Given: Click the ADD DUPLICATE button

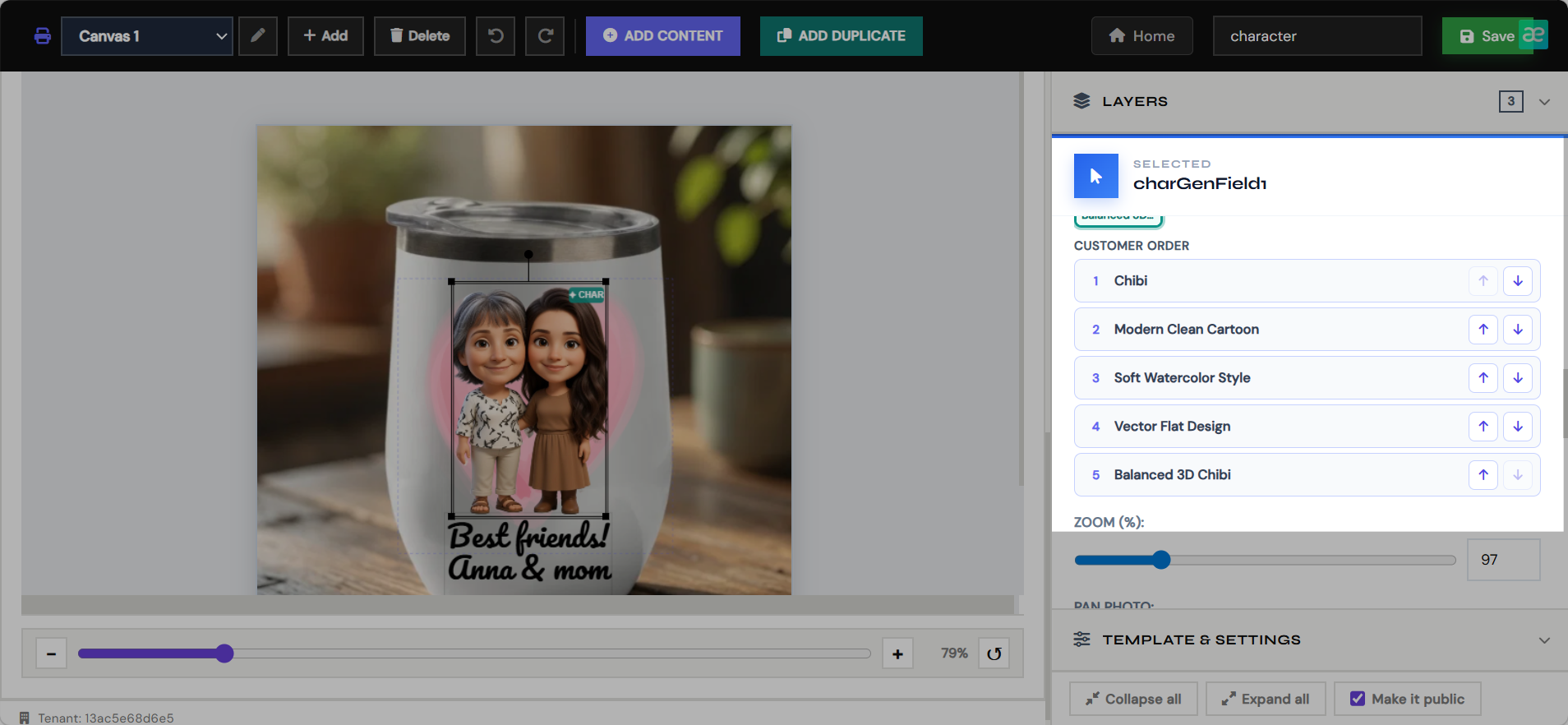Looking at the screenshot, I should (842, 36).
